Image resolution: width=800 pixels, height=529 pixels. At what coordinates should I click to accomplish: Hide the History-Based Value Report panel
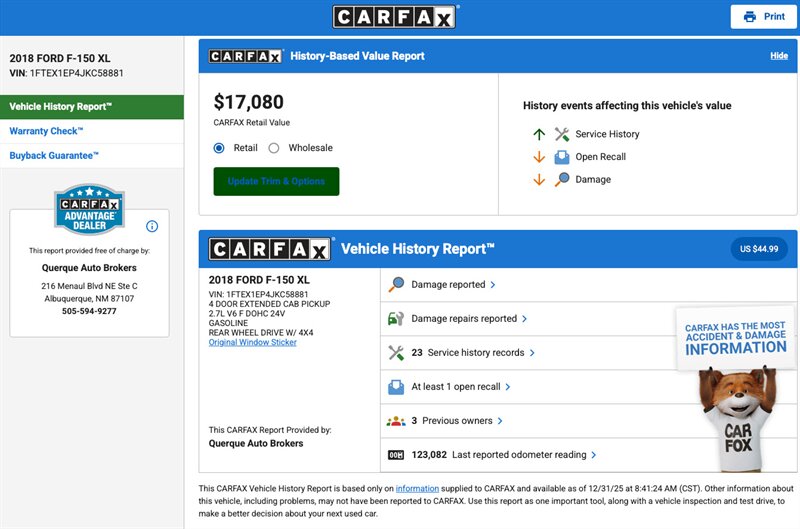778,56
